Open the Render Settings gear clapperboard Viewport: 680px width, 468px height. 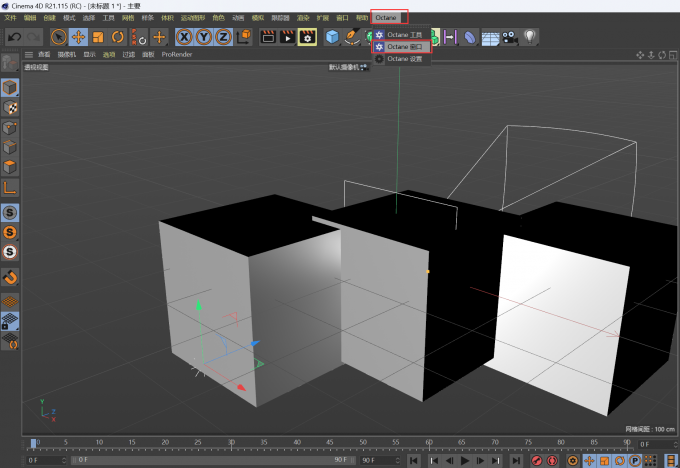(307, 37)
